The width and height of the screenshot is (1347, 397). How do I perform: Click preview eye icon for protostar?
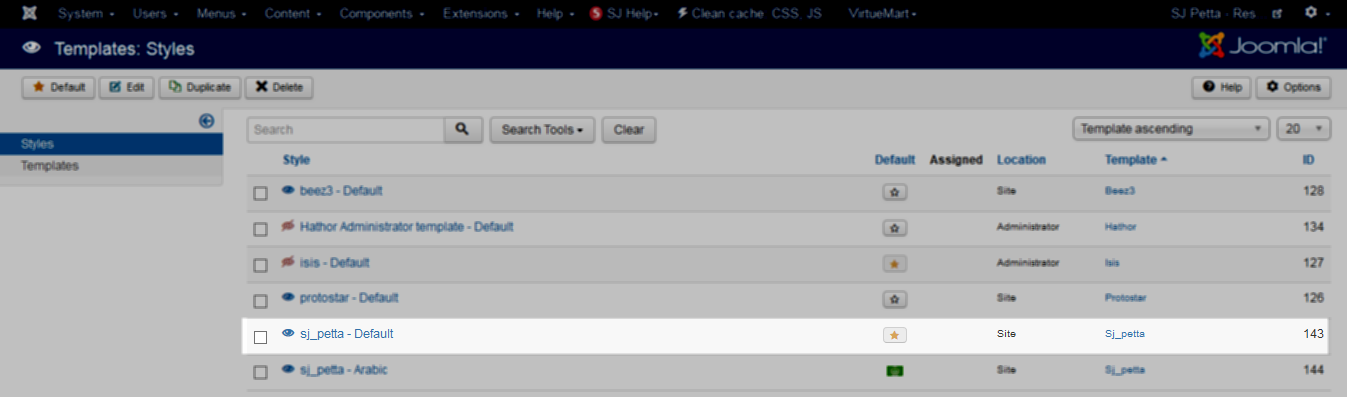click(x=288, y=297)
